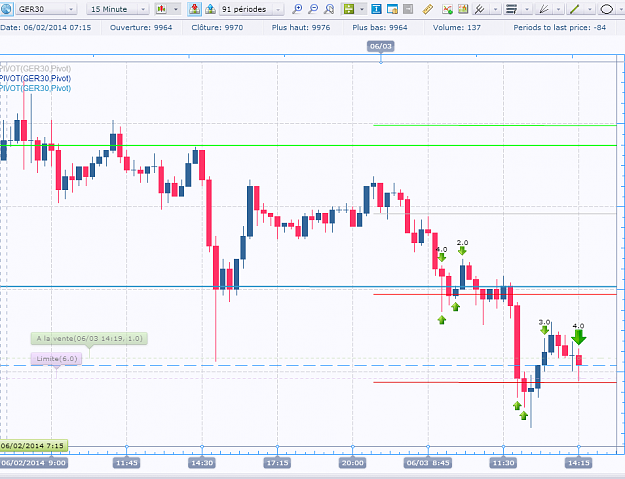625x479 pixels.
Task: Click the Limite(6.0) order tag
Action: pos(57,359)
